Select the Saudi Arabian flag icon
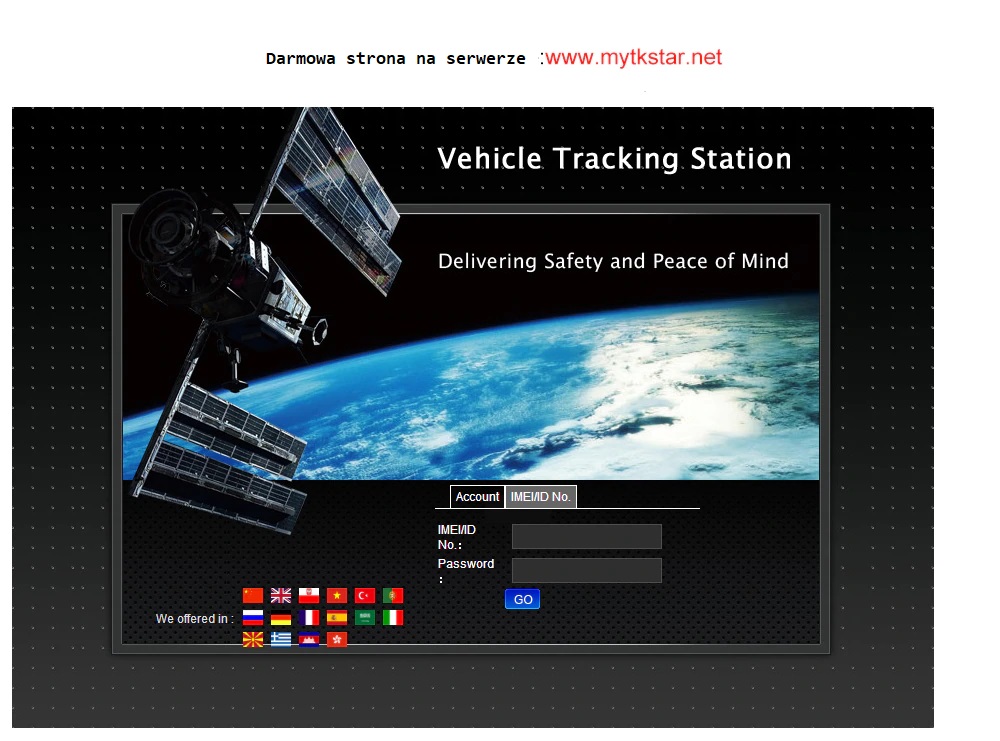This screenshot has width=1000, height=741. 365,617
